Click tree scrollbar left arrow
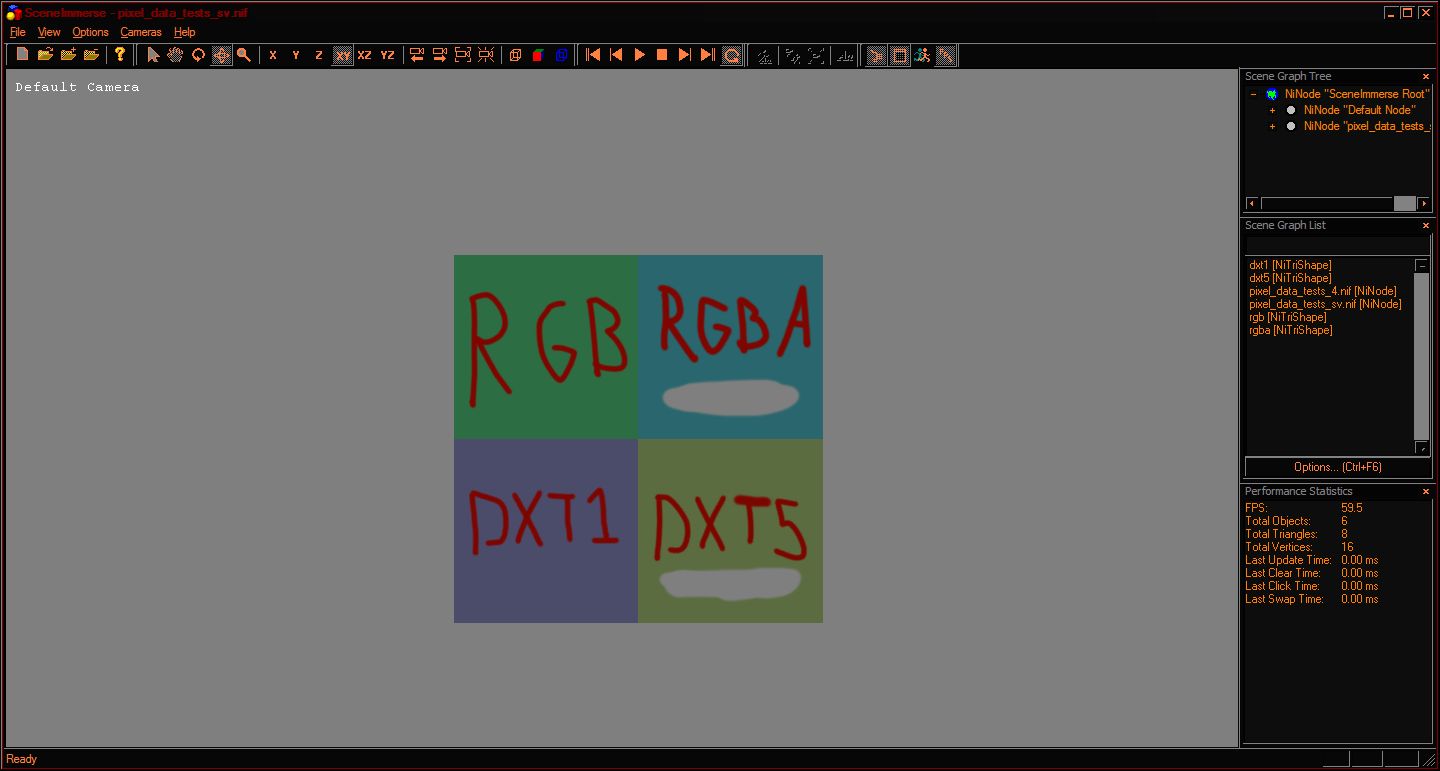This screenshot has width=1440, height=771. (x=1252, y=204)
